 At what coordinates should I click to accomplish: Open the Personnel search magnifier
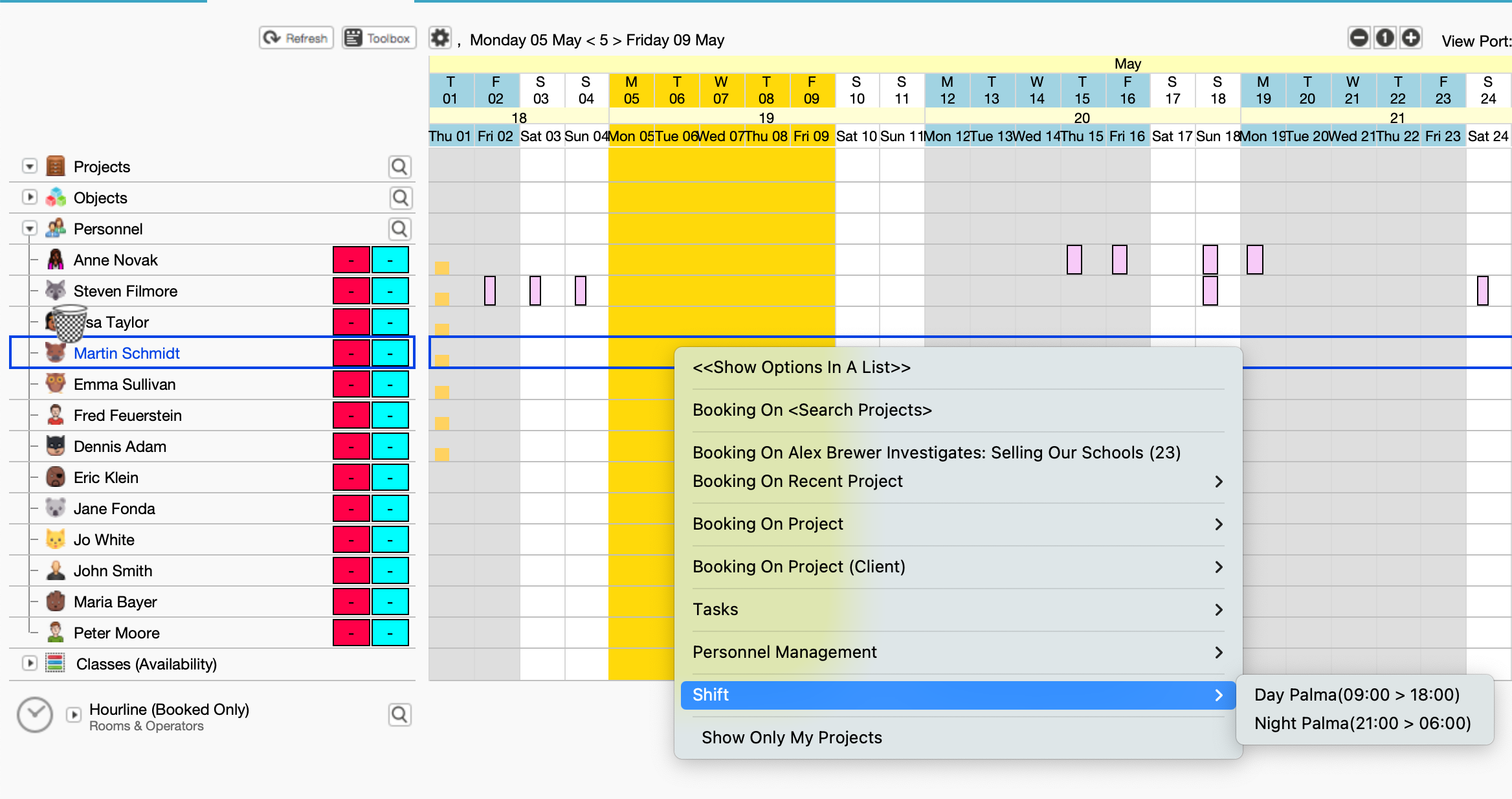click(400, 229)
